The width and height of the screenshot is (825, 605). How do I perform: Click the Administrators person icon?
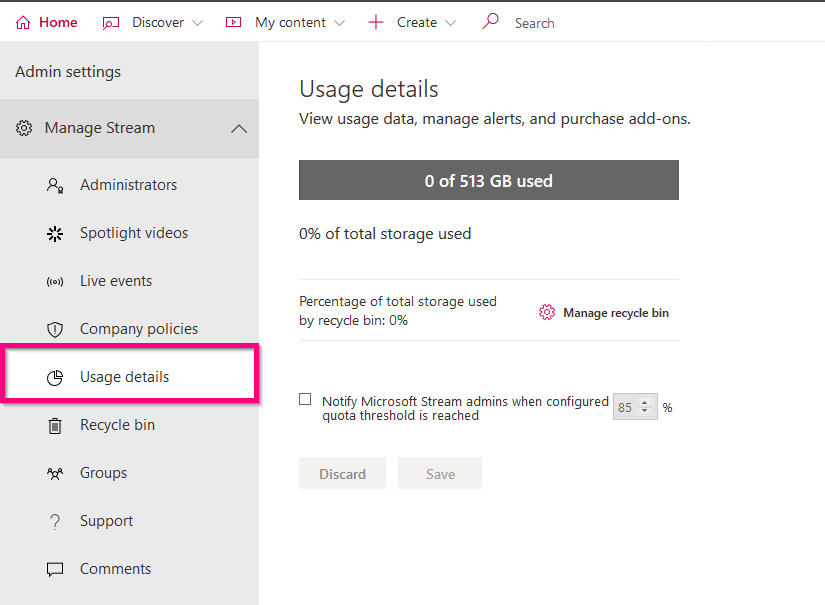point(55,185)
